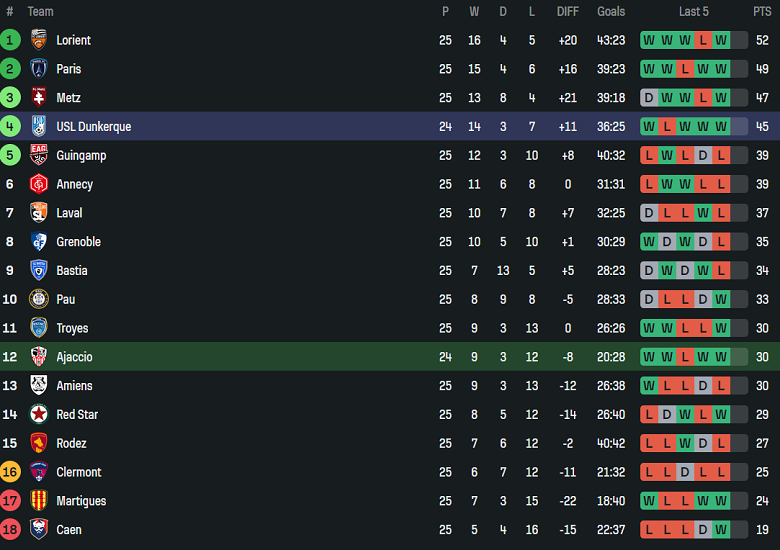Open the Troyes team link

[x=72, y=328]
